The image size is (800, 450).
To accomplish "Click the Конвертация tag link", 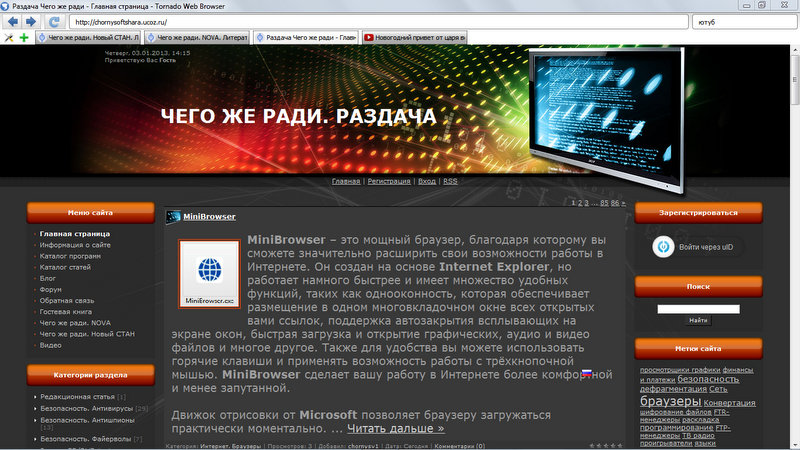I will click(730, 403).
